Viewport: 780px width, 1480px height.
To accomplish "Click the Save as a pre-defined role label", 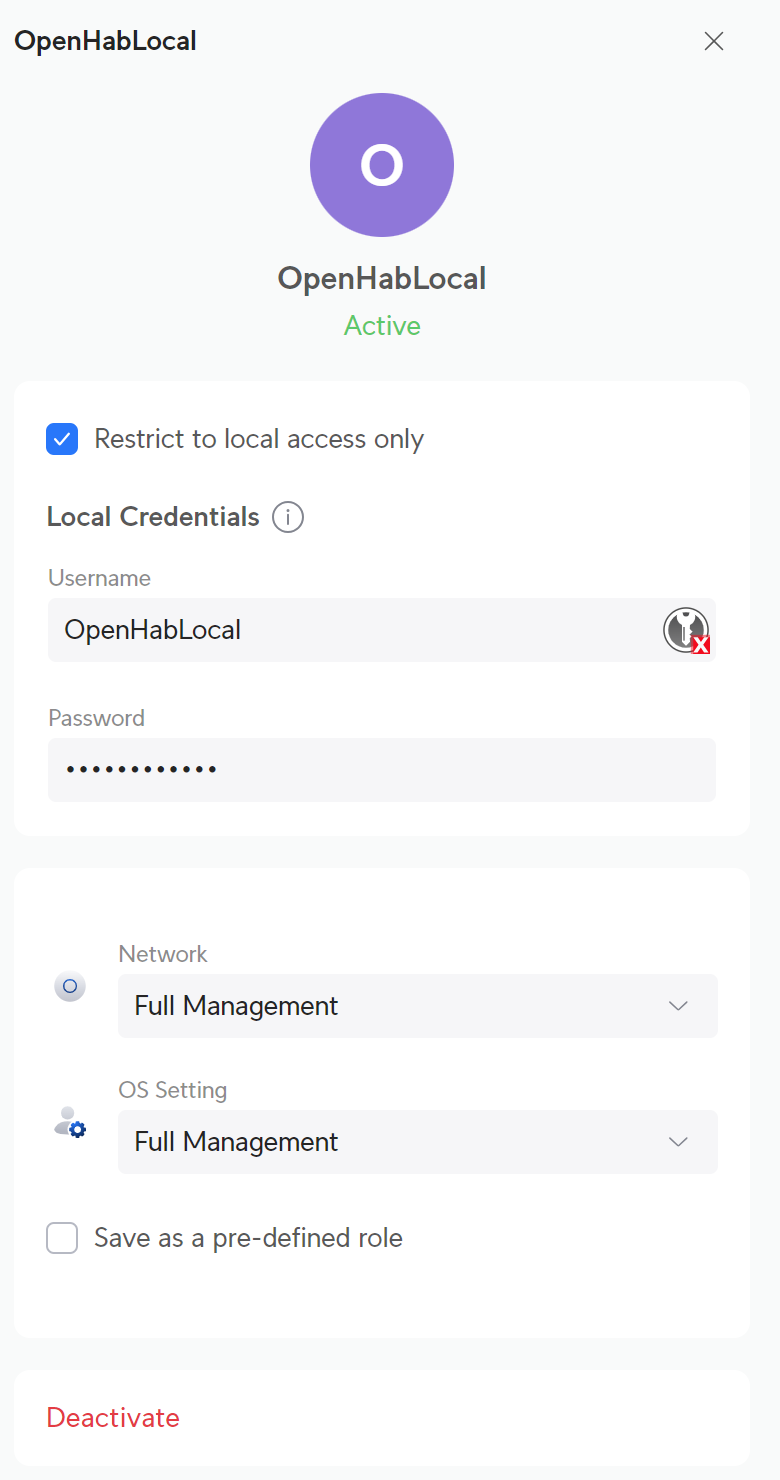I will (248, 1238).
